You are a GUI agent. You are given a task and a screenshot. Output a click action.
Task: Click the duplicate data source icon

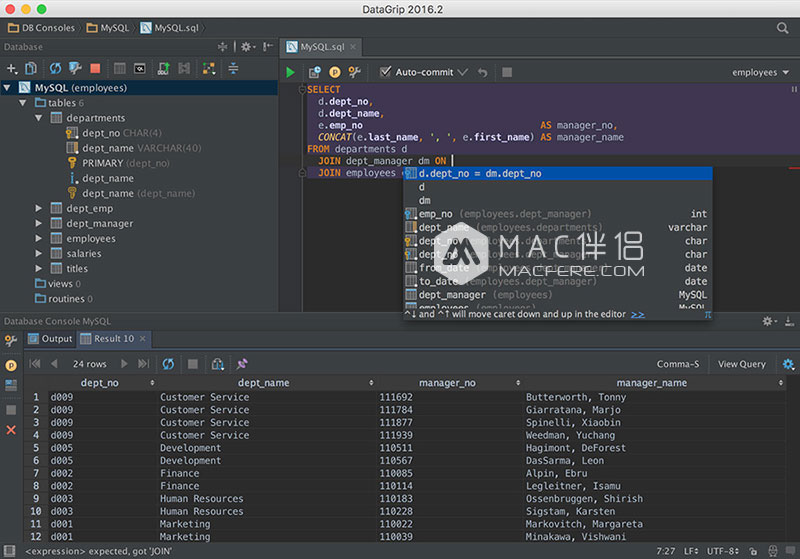click(x=31, y=68)
